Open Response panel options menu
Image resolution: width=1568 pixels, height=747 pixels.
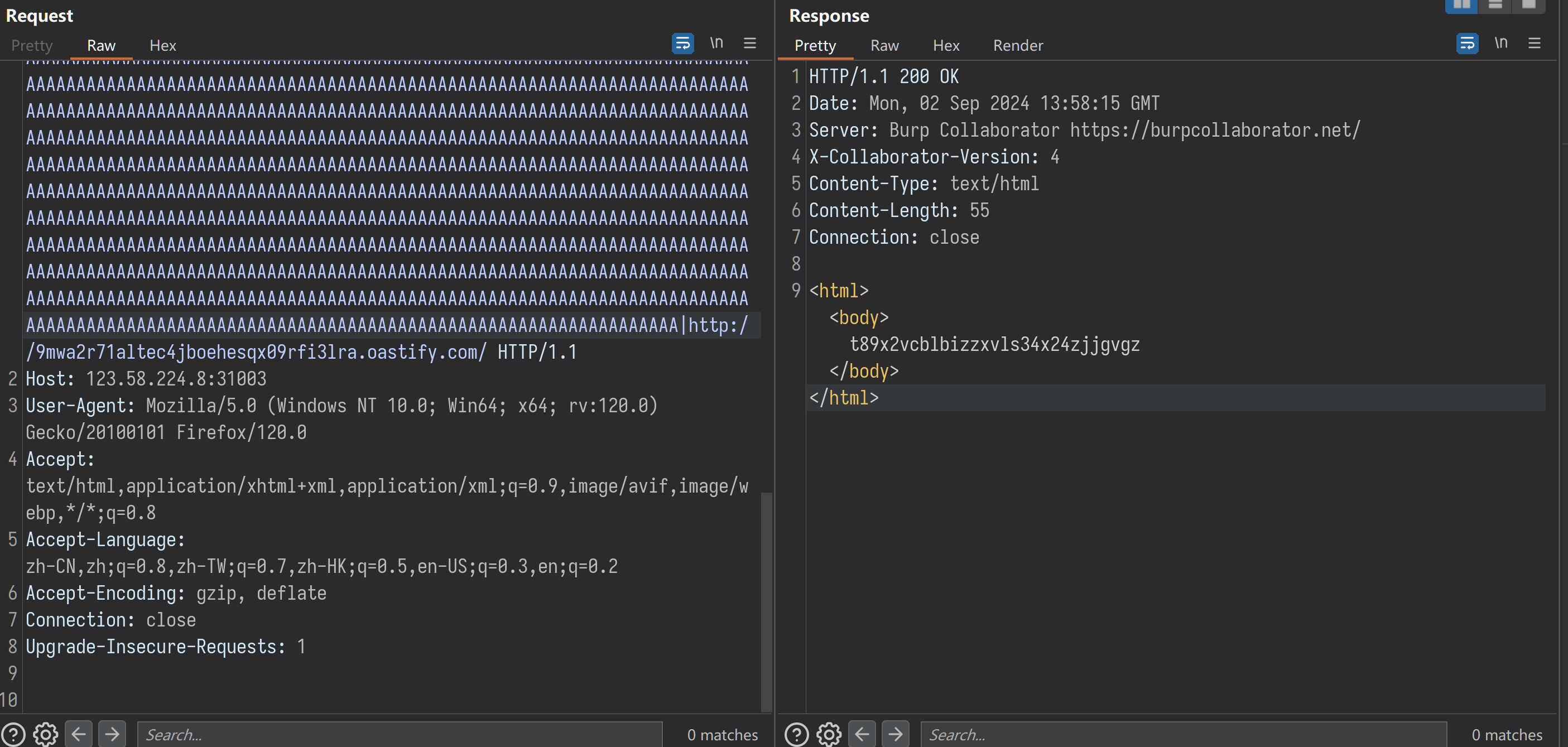click(1535, 44)
